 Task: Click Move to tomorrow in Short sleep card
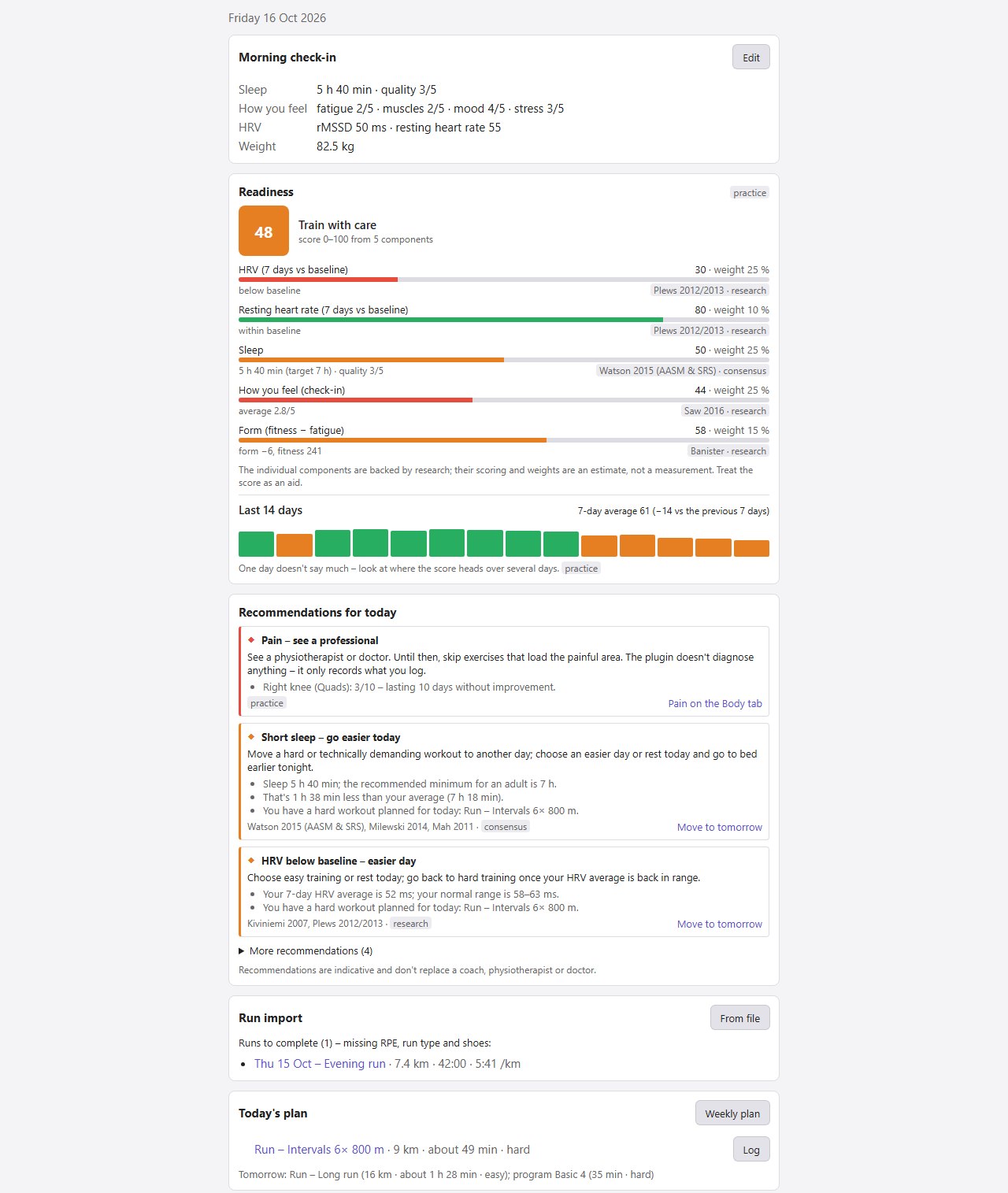pos(720,828)
